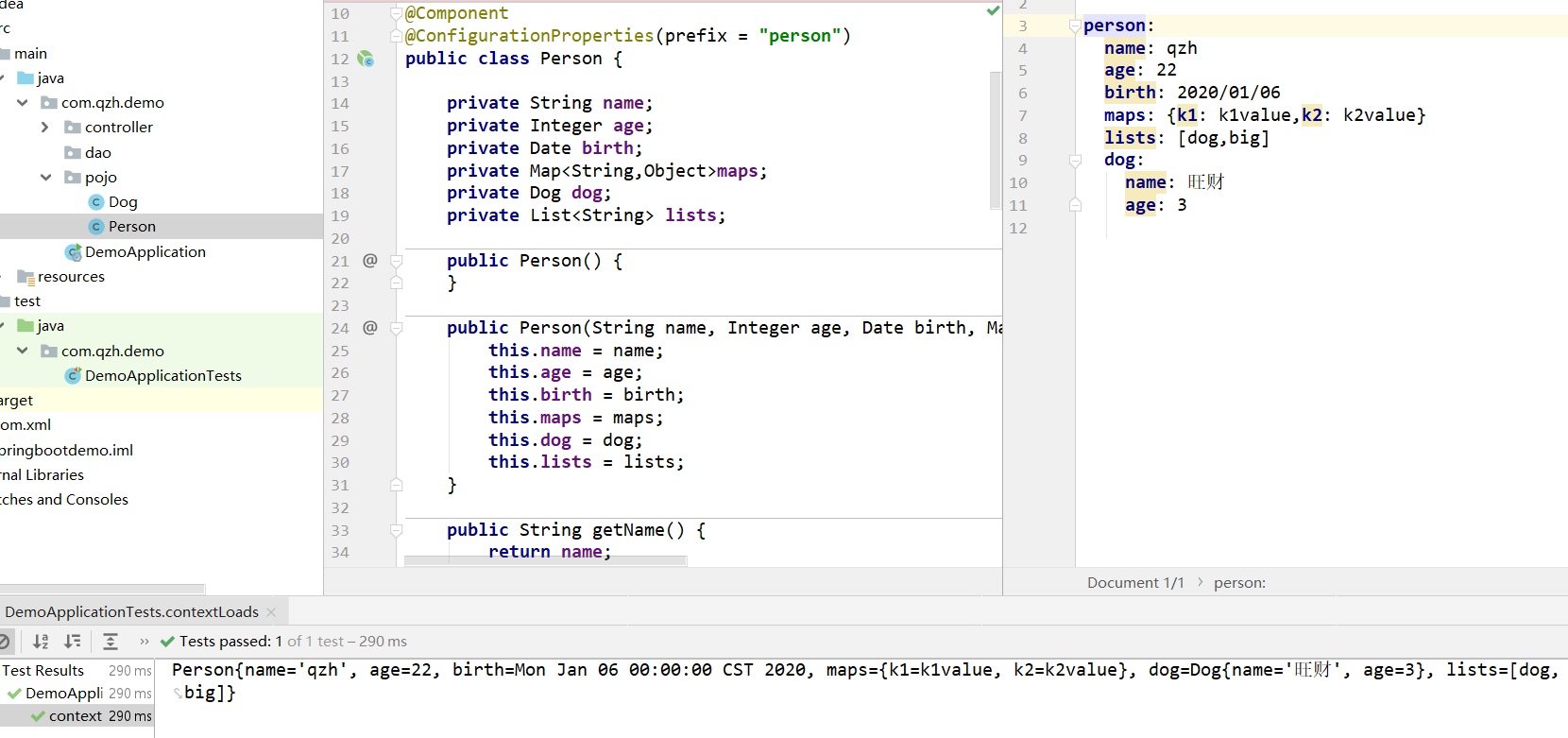
Task: Click the this.birth assignment on line 27
Action: coord(586,395)
